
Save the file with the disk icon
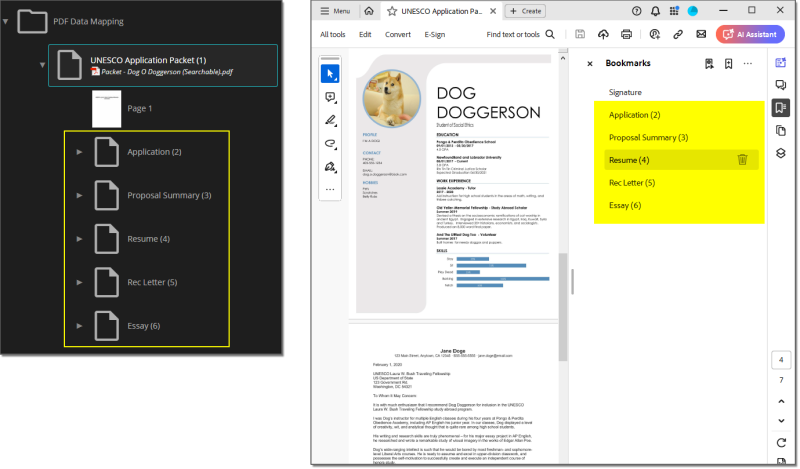pyautogui.click(x=580, y=34)
